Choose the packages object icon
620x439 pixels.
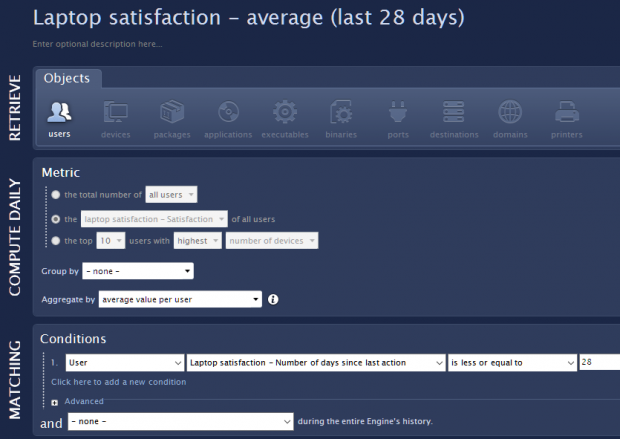click(171, 113)
